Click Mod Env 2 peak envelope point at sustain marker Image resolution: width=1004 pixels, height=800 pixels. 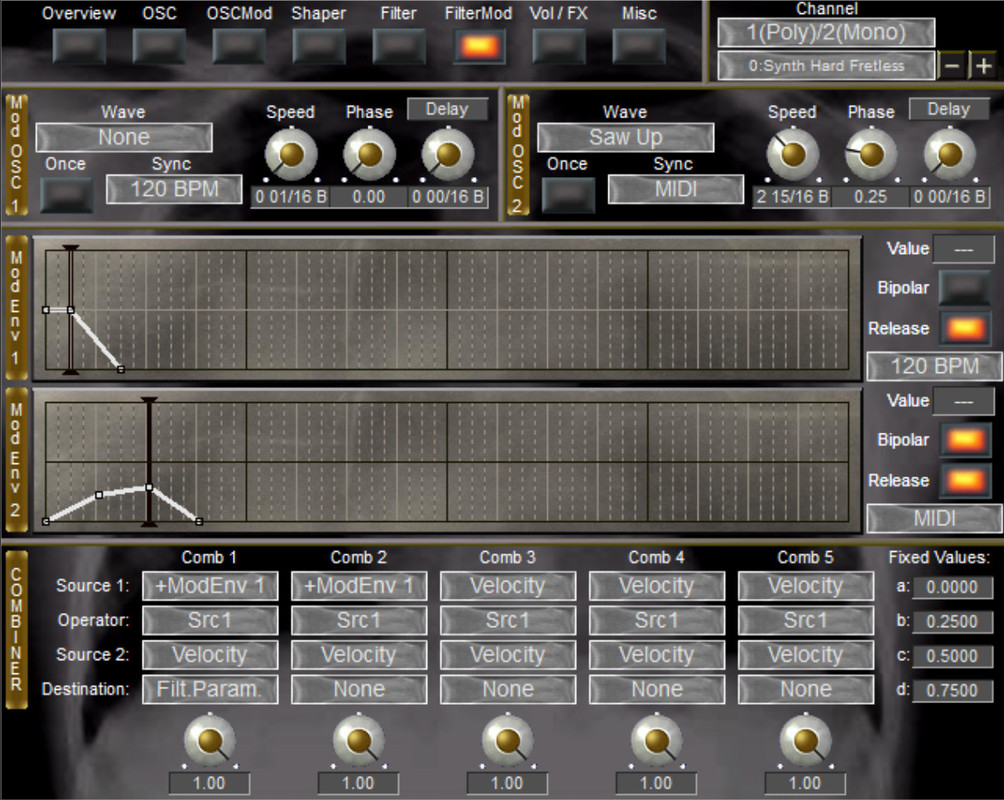click(x=149, y=487)
